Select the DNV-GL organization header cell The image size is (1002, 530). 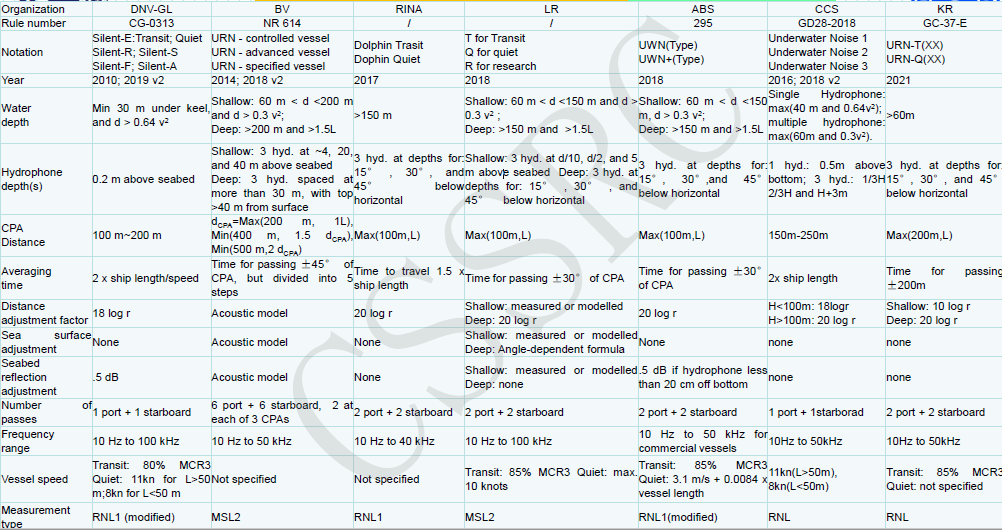[x=151, y=9]
